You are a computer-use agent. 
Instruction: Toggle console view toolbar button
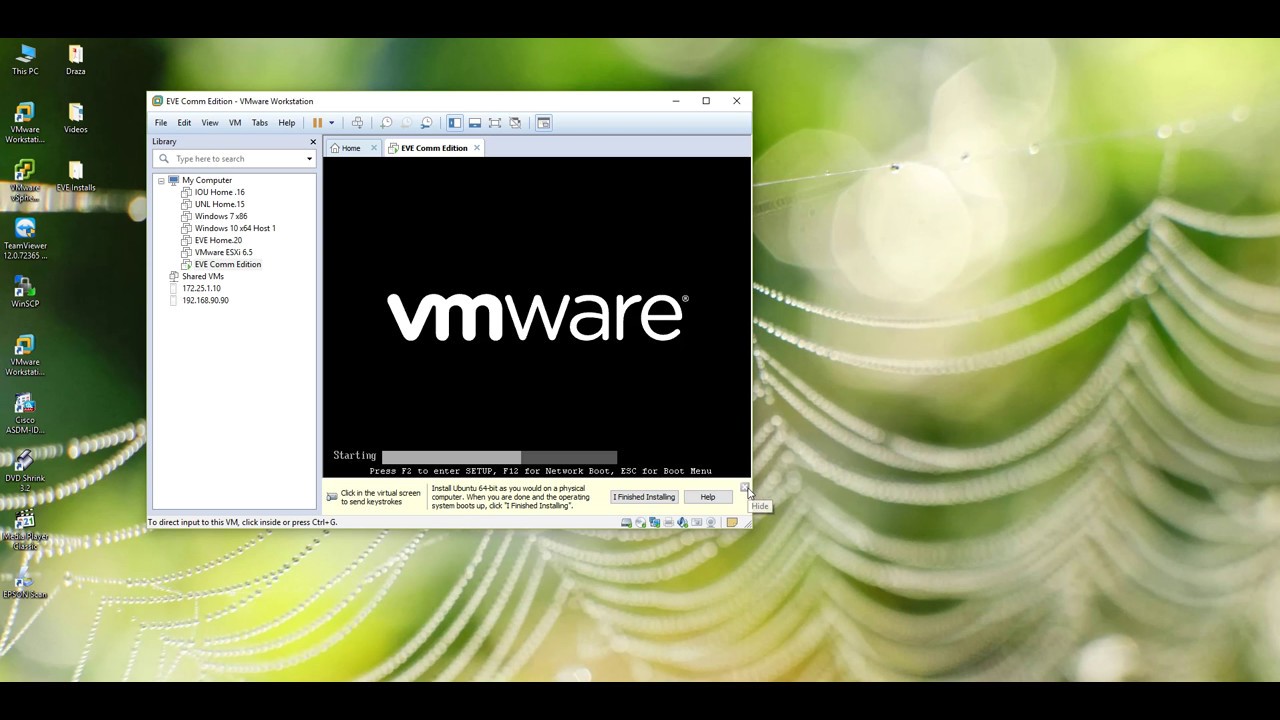point(544,123)
